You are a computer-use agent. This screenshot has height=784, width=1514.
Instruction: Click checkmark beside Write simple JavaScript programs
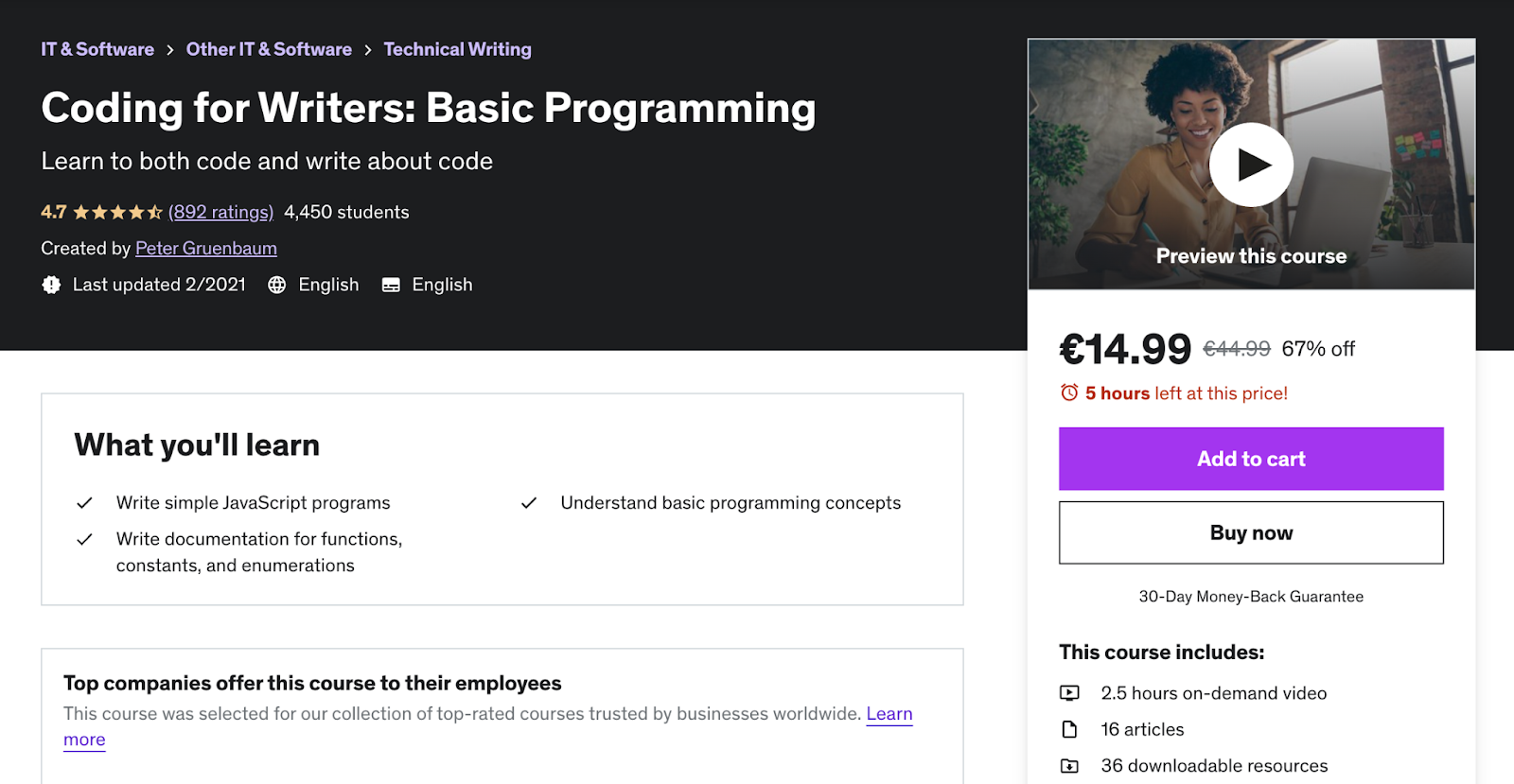(84, 503)
